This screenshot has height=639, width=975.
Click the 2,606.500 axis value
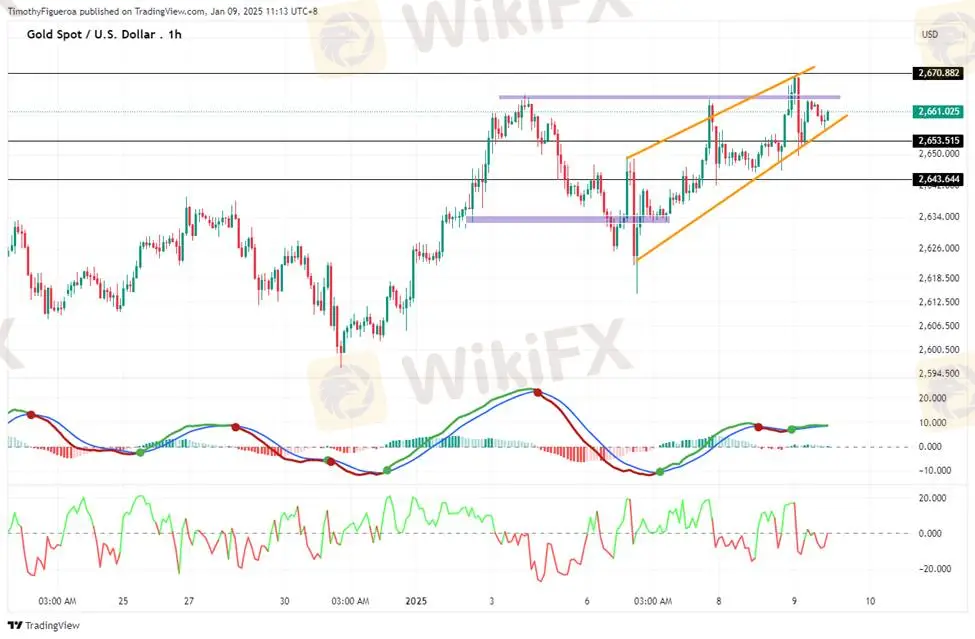click(938, 326)
